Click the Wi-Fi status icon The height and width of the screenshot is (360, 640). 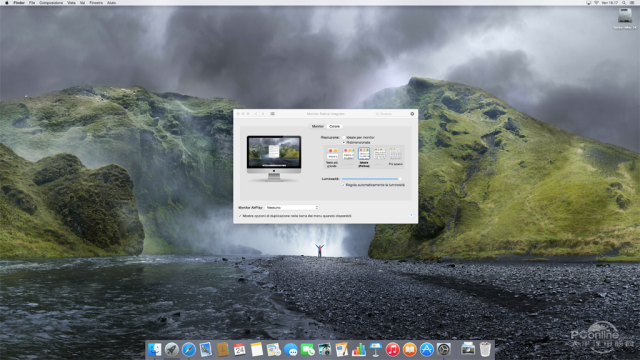click(x=596, y=3)
